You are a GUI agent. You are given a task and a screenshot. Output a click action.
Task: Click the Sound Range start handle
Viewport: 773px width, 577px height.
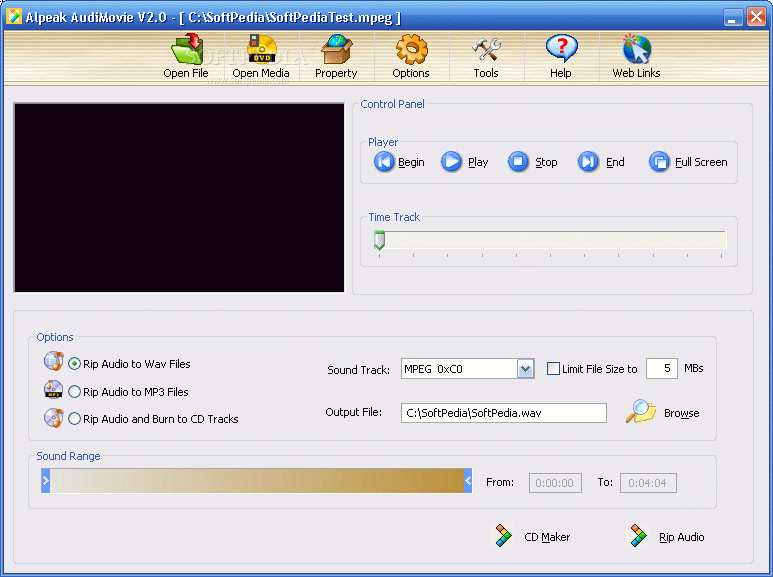pyautogui.click(x=45, y=481)
